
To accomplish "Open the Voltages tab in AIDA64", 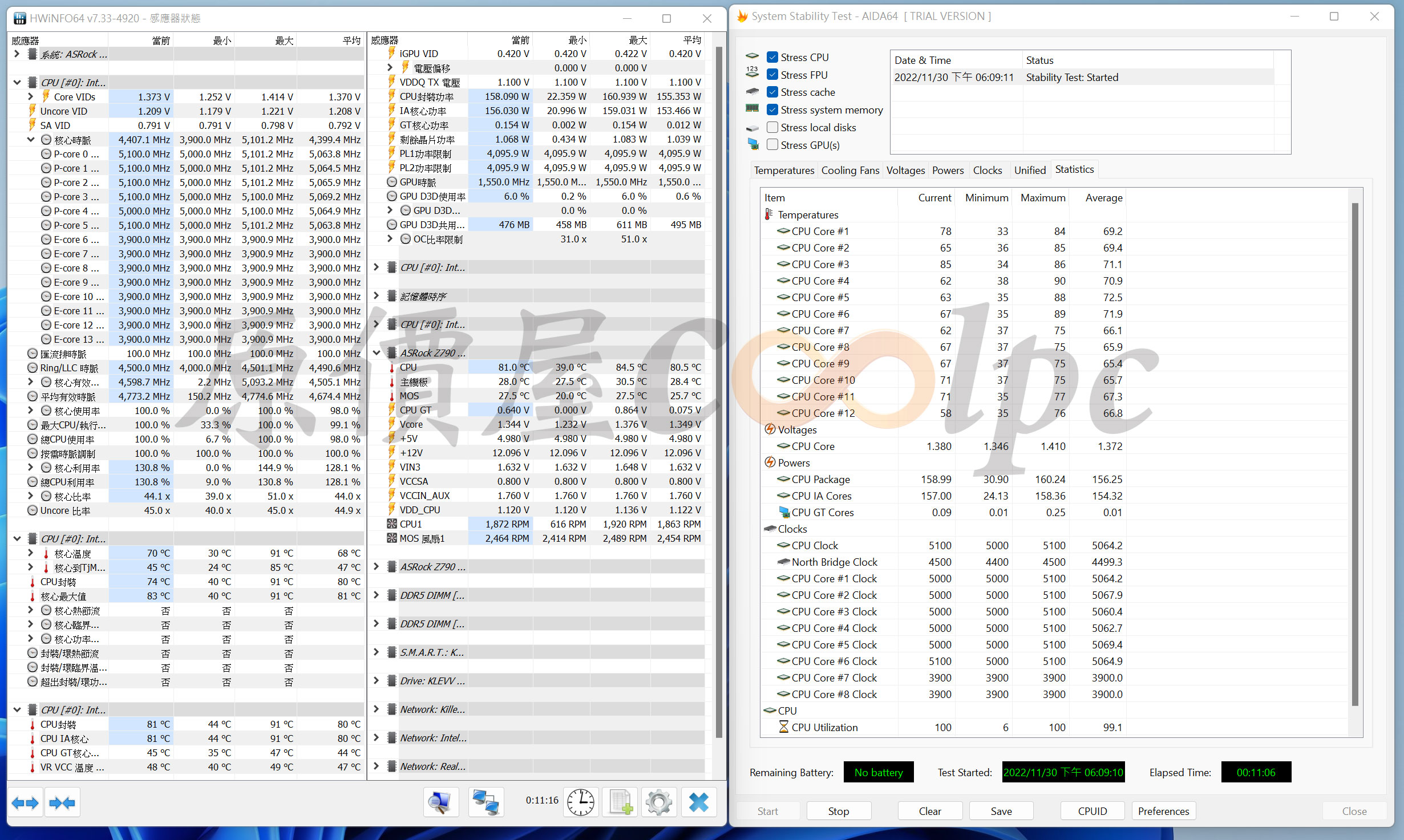I will point(905,170).
